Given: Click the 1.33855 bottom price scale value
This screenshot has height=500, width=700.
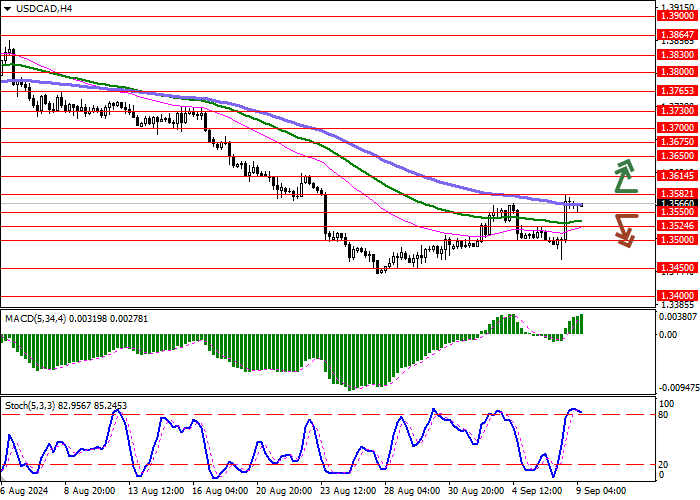Looking at the screenshot, I should tap(678, 305).
